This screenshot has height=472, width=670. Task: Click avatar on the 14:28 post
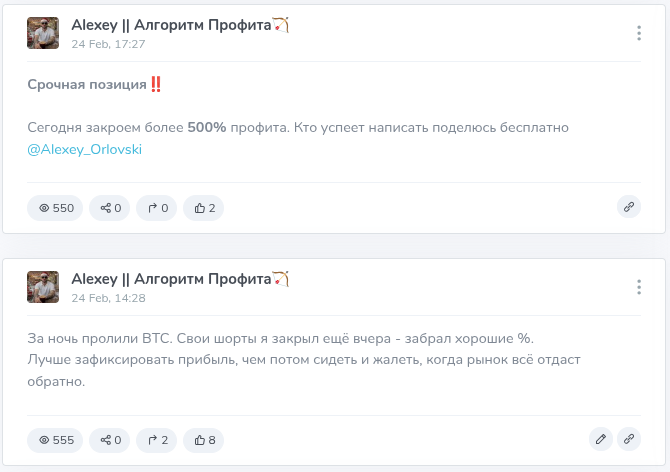click(x=44, y=287)
